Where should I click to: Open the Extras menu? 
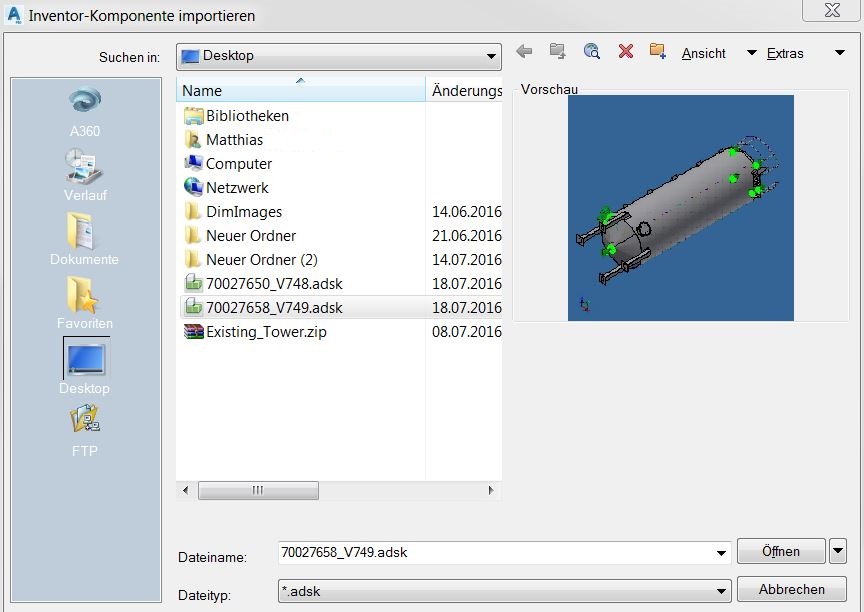click(785, 53)
